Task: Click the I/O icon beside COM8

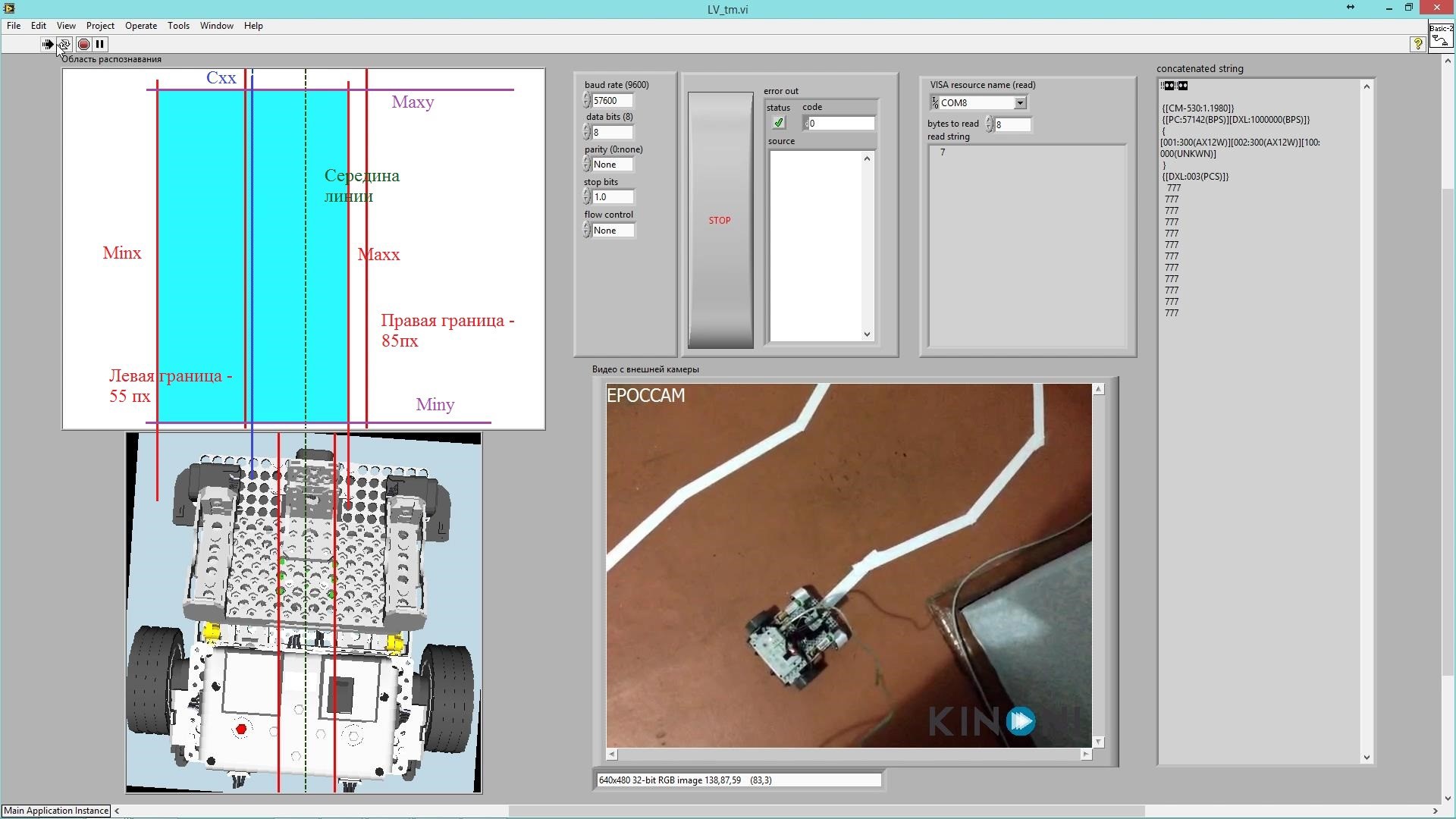Action: tap(935, 102)
